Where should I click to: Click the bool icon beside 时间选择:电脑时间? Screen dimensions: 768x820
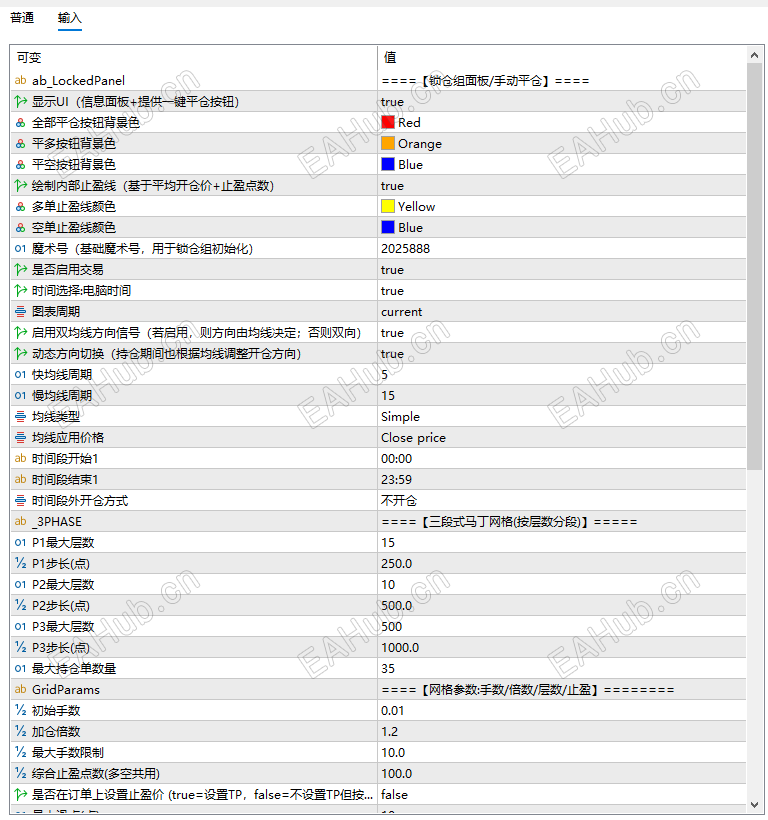pyautogui.click(x=20, y=290)
